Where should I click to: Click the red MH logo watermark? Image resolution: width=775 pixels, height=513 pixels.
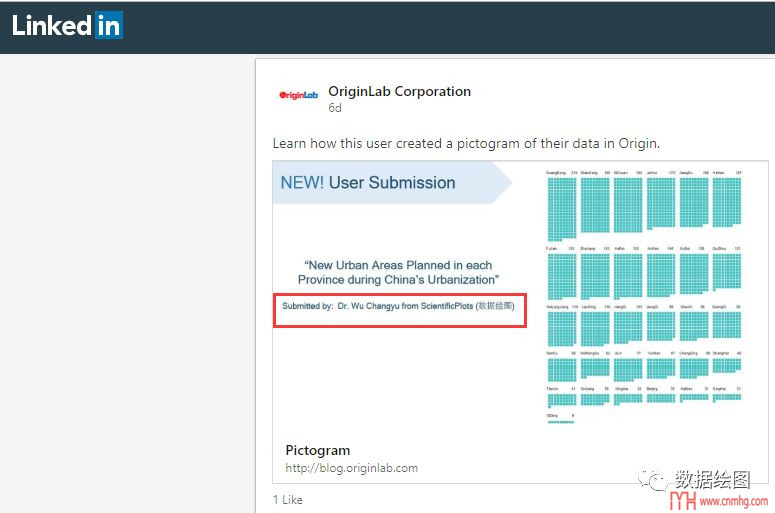pyautogui.click(x=682, y=500)
